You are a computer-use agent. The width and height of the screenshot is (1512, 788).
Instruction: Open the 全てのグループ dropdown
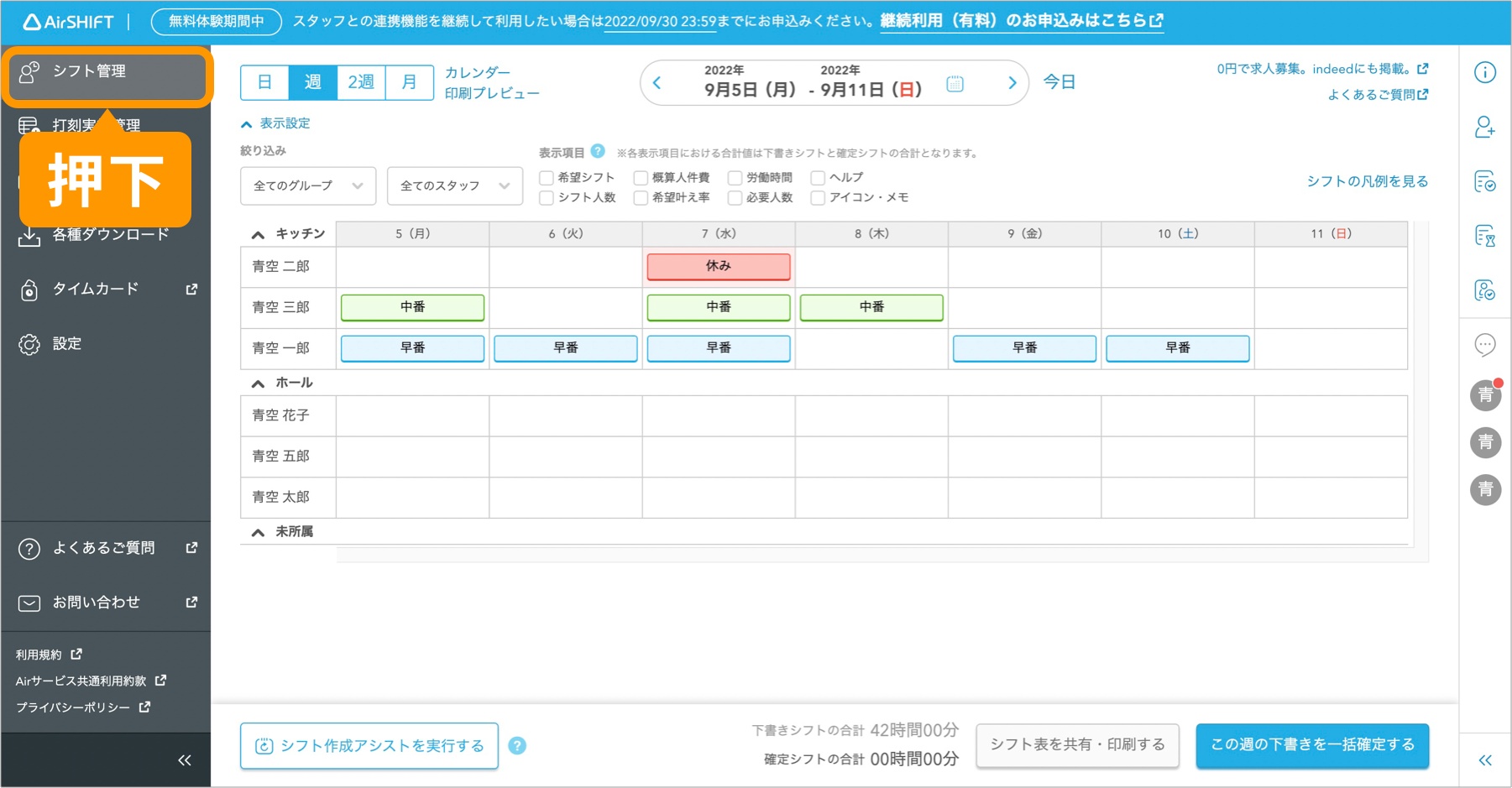[307, 185]
